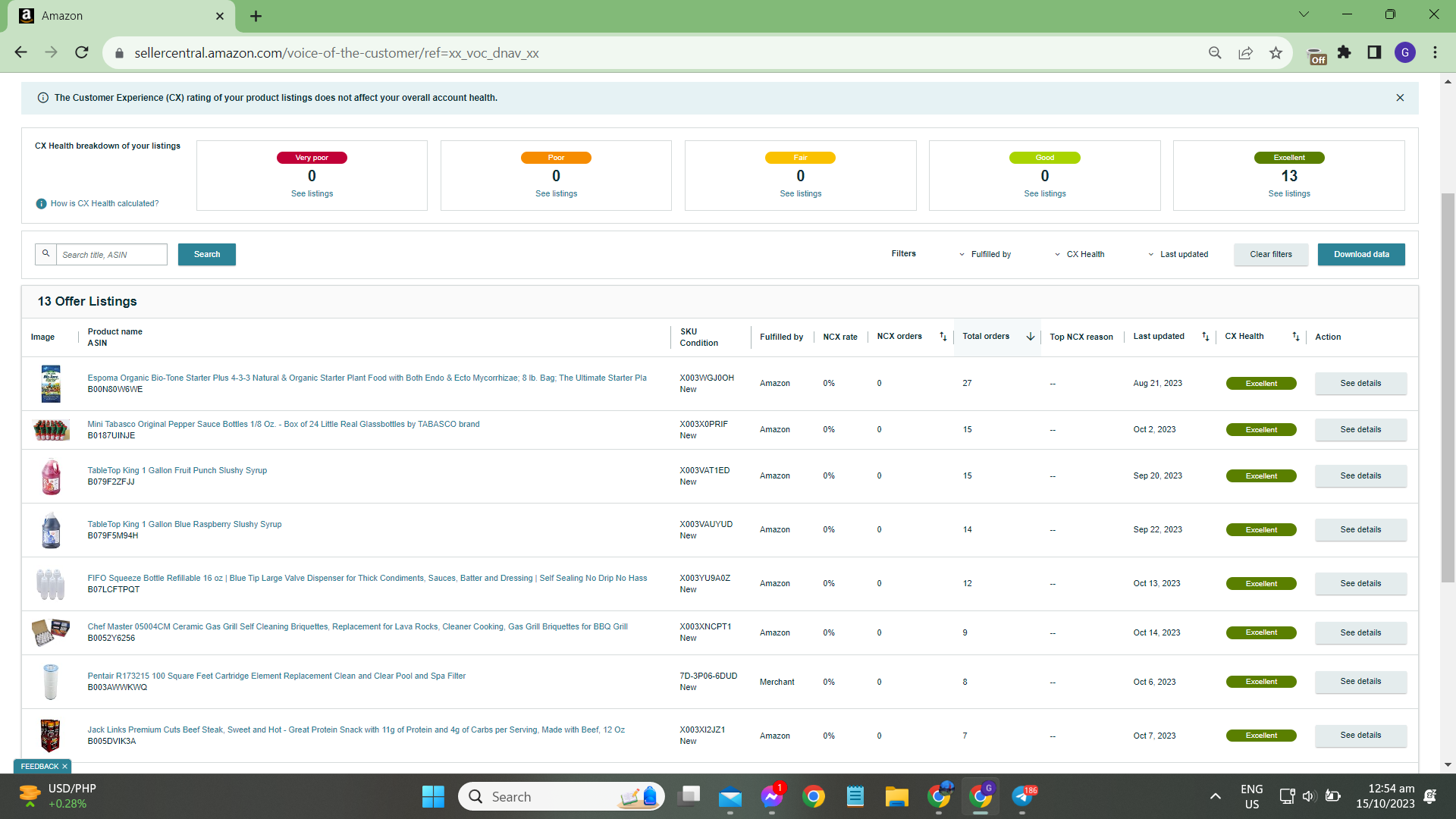
Task: Open Jack Links Beef Steak product link
Action: (356, 730)
